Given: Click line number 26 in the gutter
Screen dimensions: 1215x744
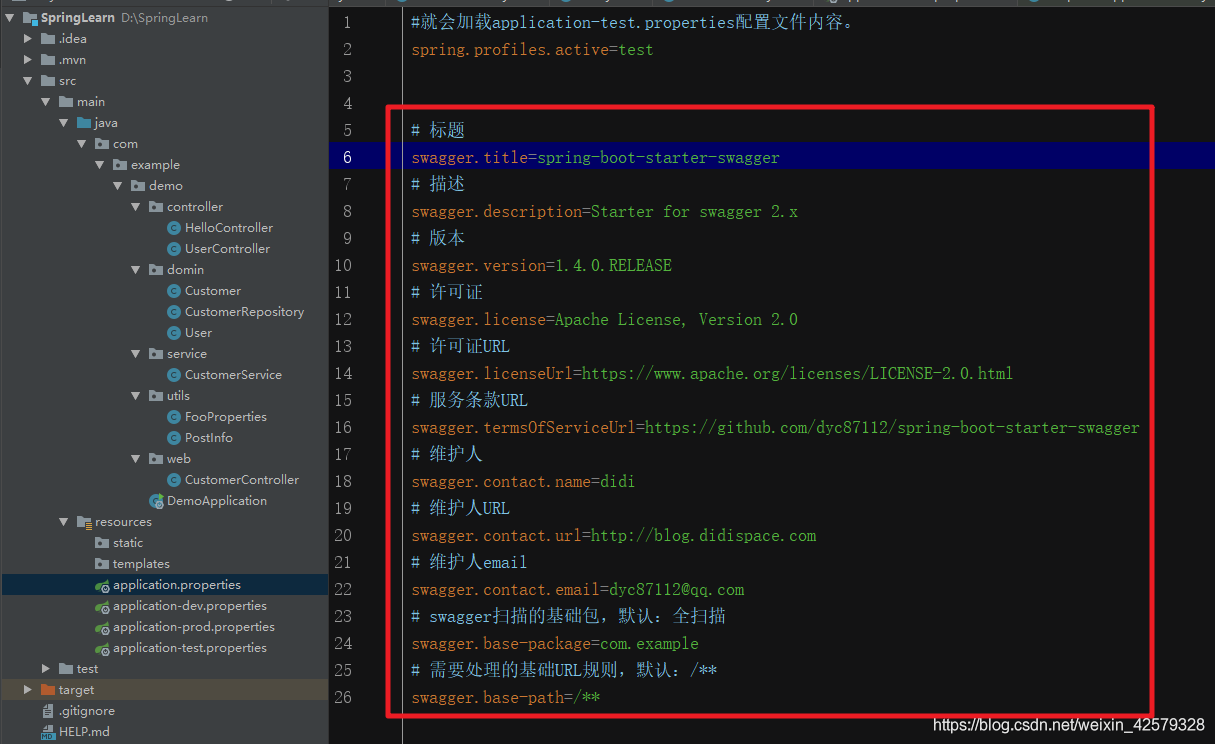Looking at the screenshot, I should 343,697.
